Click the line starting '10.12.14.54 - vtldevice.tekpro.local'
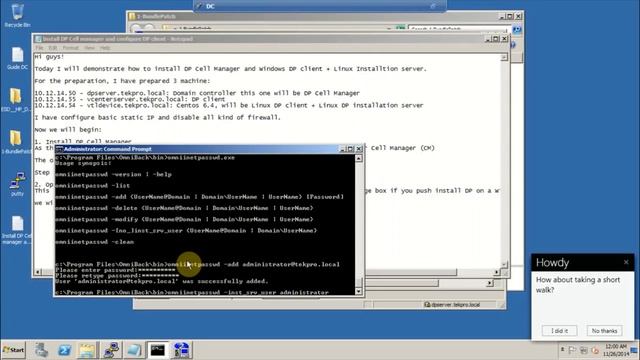Image resolution: width=640 pixels, height=360 pixels. [229, 105]
